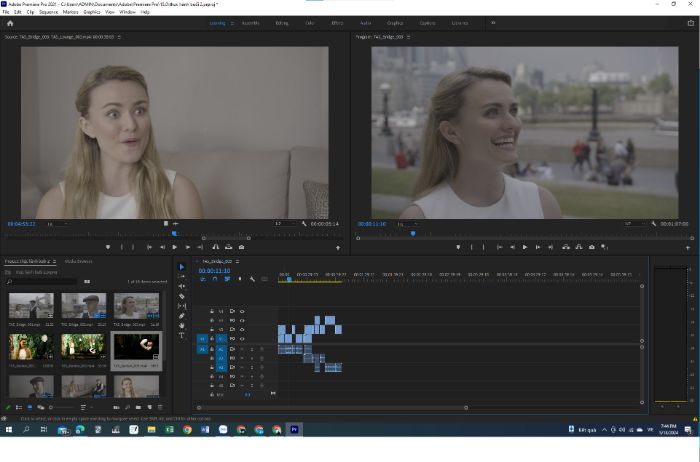Go to the Home screen icon
The width and height of the screenshot is (700, 462).
[10, 23]
